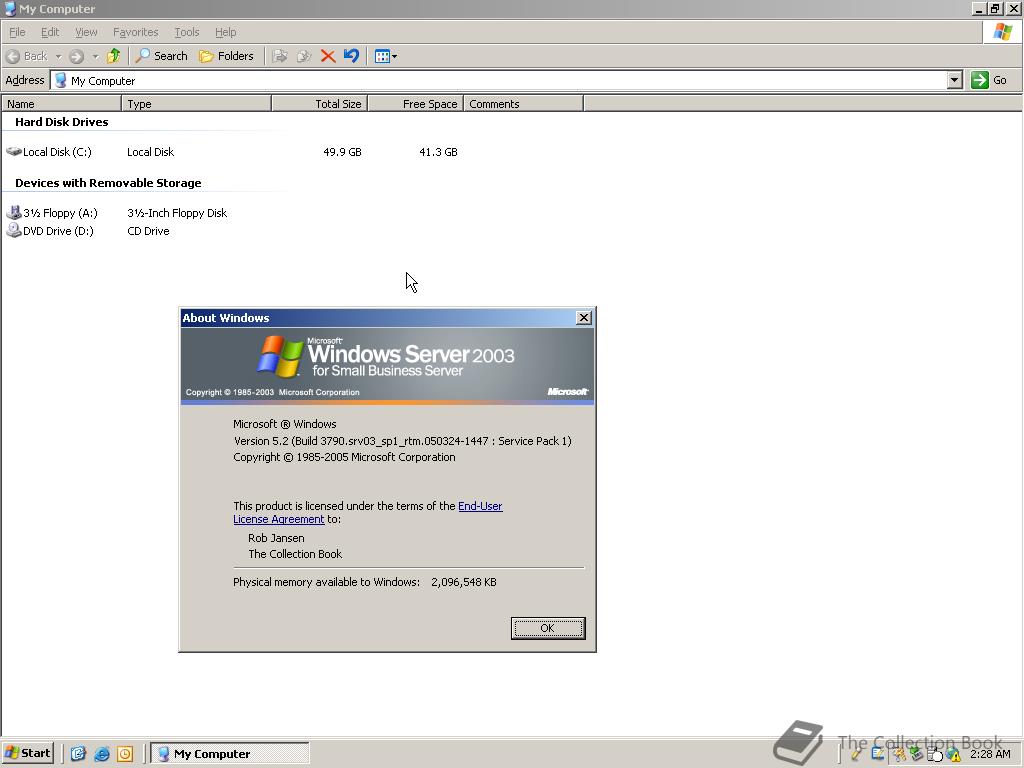Click the green Go button
The width and height of the screenshot is (1024, 768).
coord(989,80)
